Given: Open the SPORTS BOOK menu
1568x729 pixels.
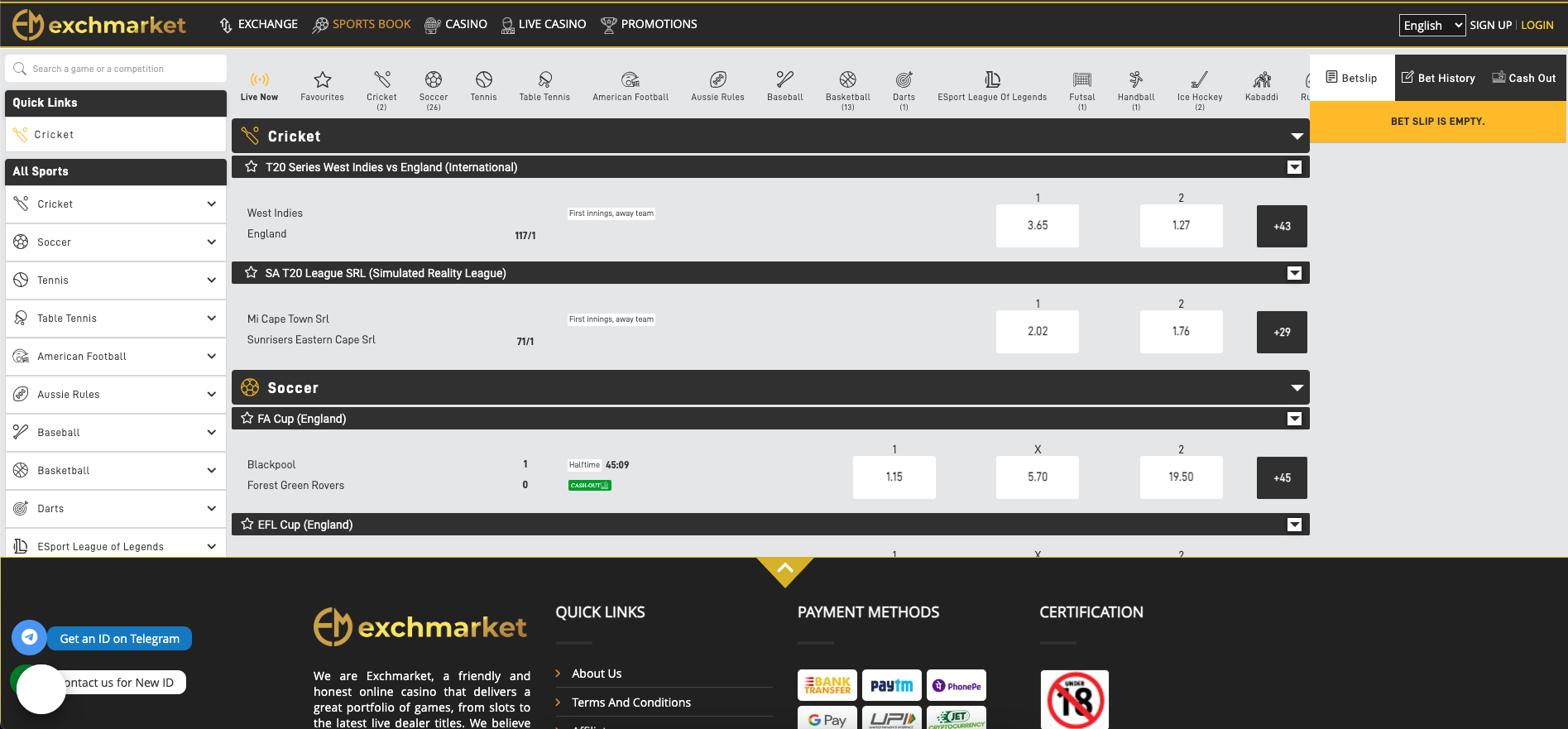Looking at the screenshot, I should tap(362, 25).
